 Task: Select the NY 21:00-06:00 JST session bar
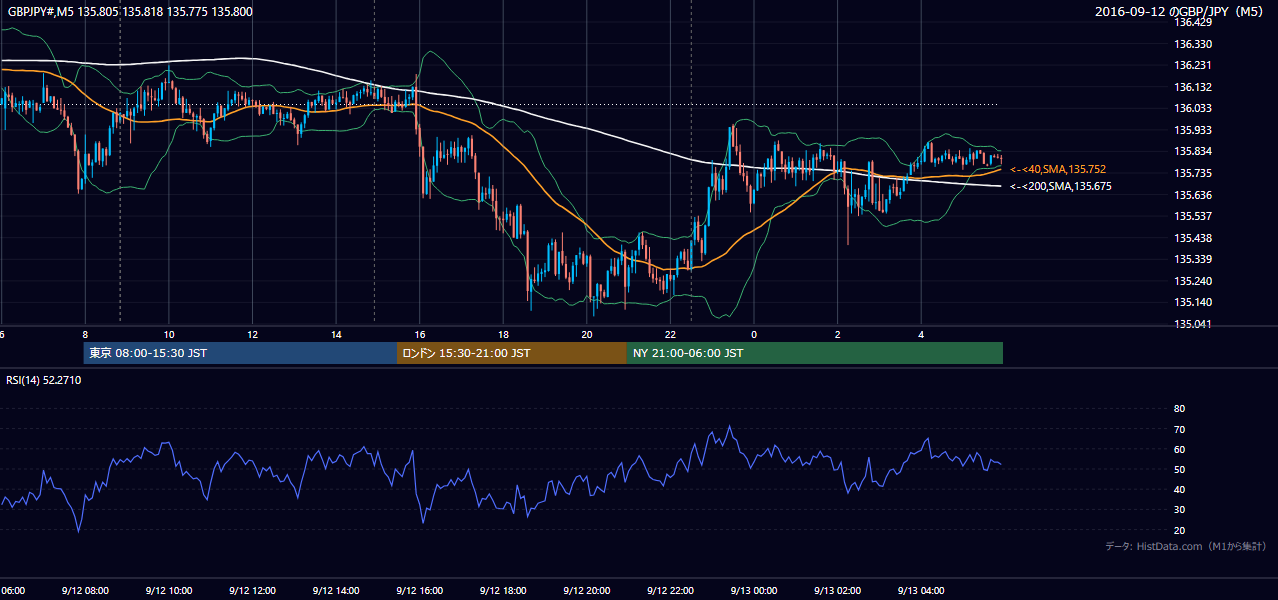(x=815, y=353)
